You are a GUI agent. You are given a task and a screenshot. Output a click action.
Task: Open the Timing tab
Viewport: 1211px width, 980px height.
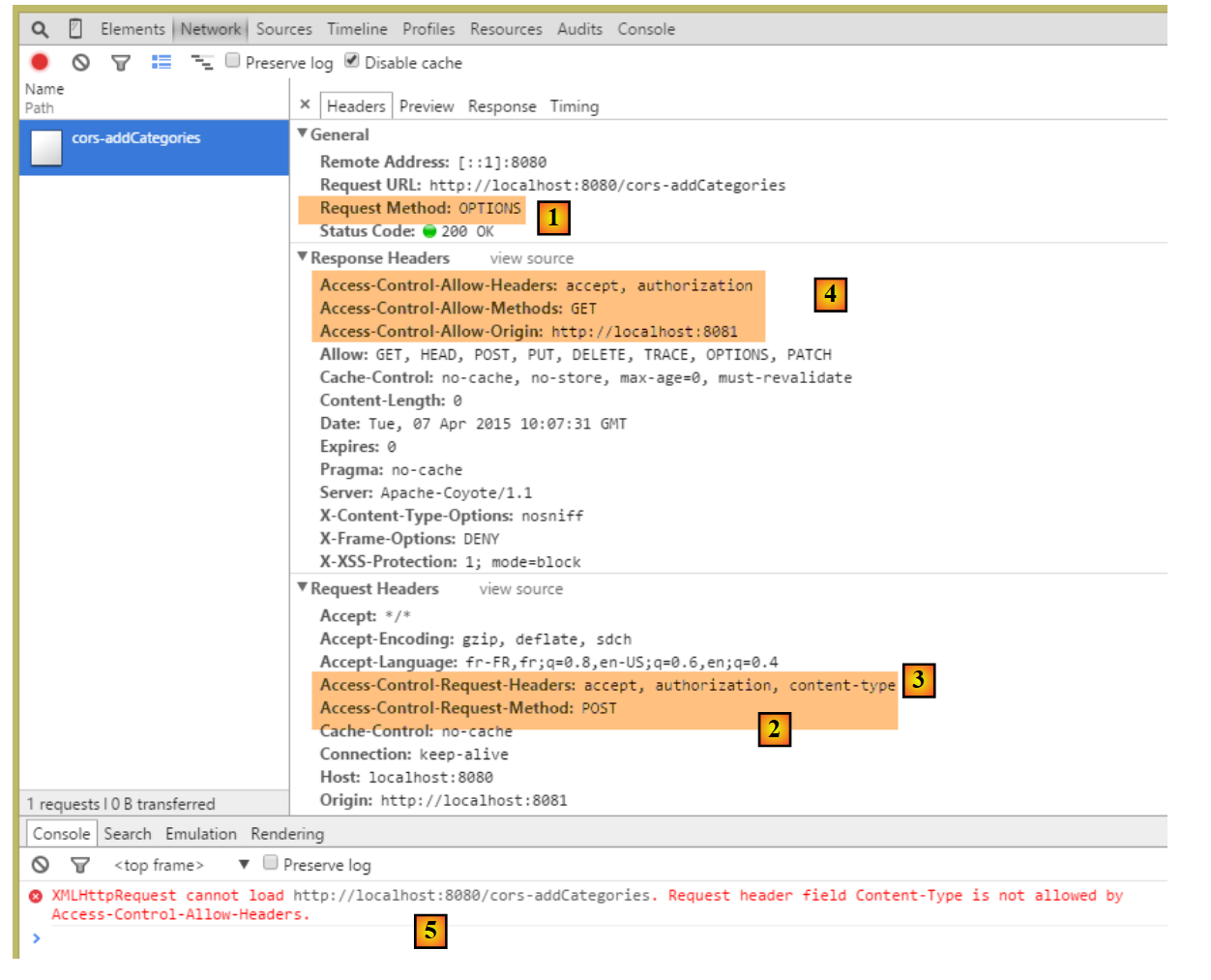click(575, 106)
